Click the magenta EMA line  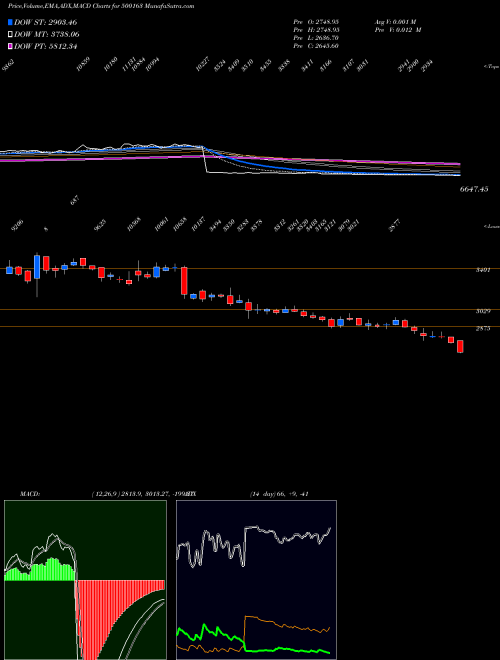337,160
